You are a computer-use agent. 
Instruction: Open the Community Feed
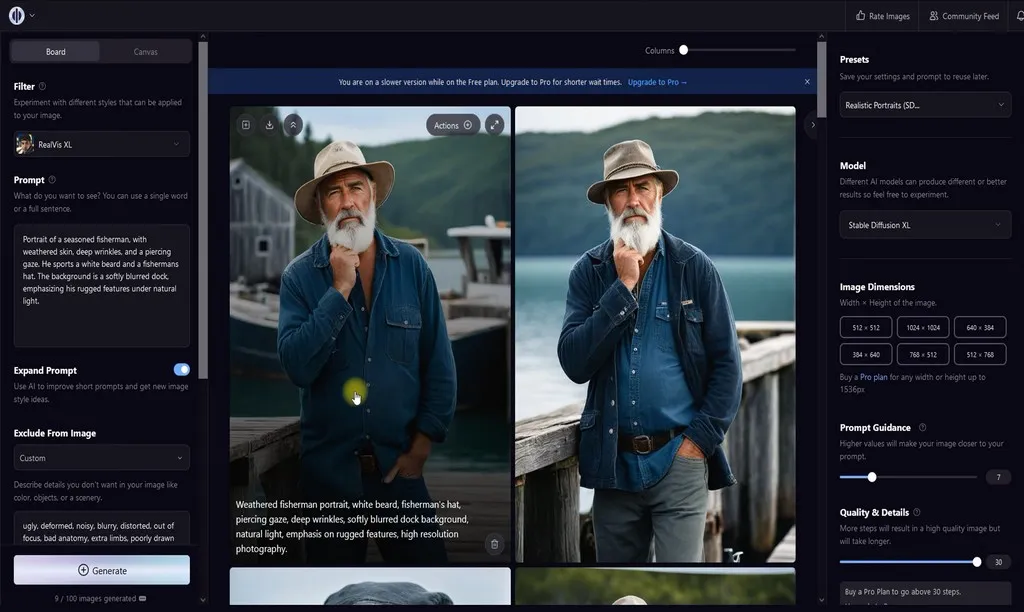pyautogui.click(x=964, y=16)
